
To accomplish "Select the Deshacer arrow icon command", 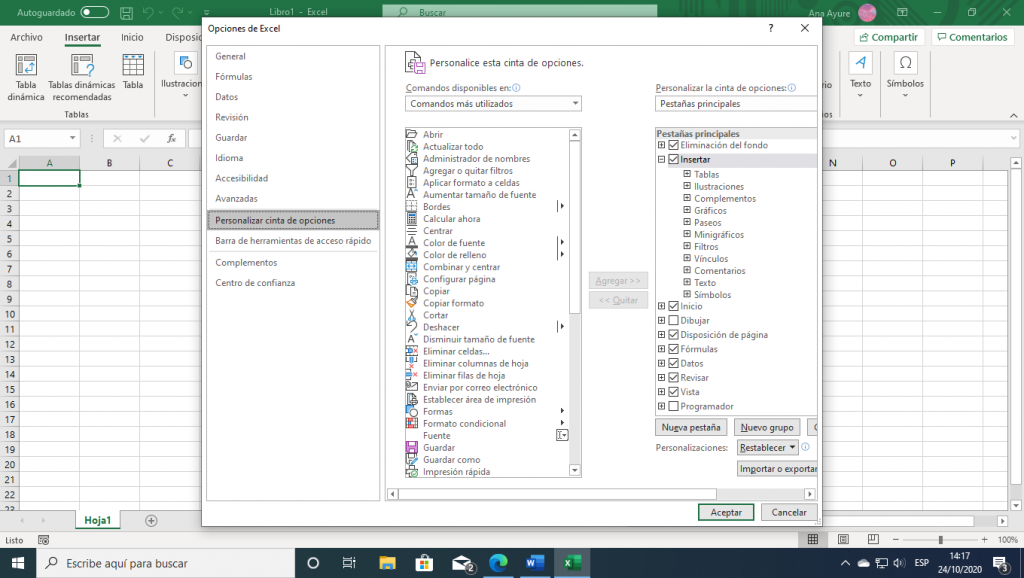I will [x=411, y=327].
